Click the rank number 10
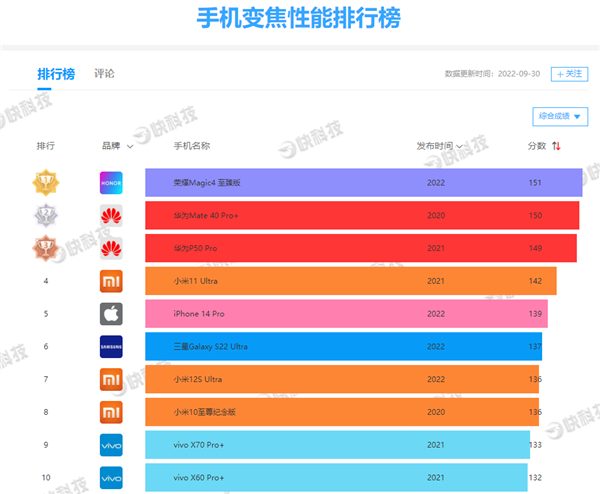Screen dimensions: 600x494 pos(46,478)
